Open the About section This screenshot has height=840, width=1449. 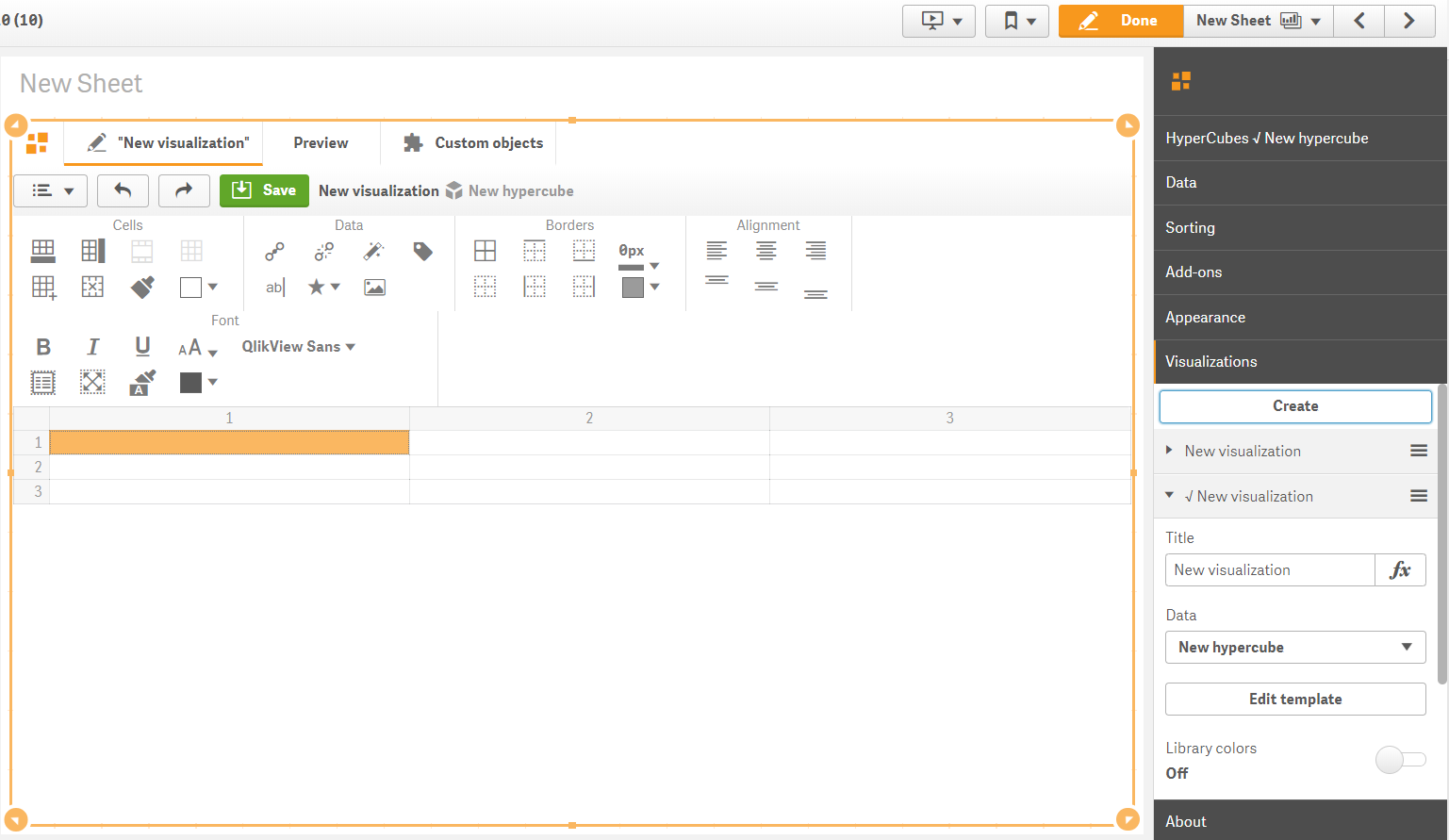pyautogui.click(x=1300, y=821)
